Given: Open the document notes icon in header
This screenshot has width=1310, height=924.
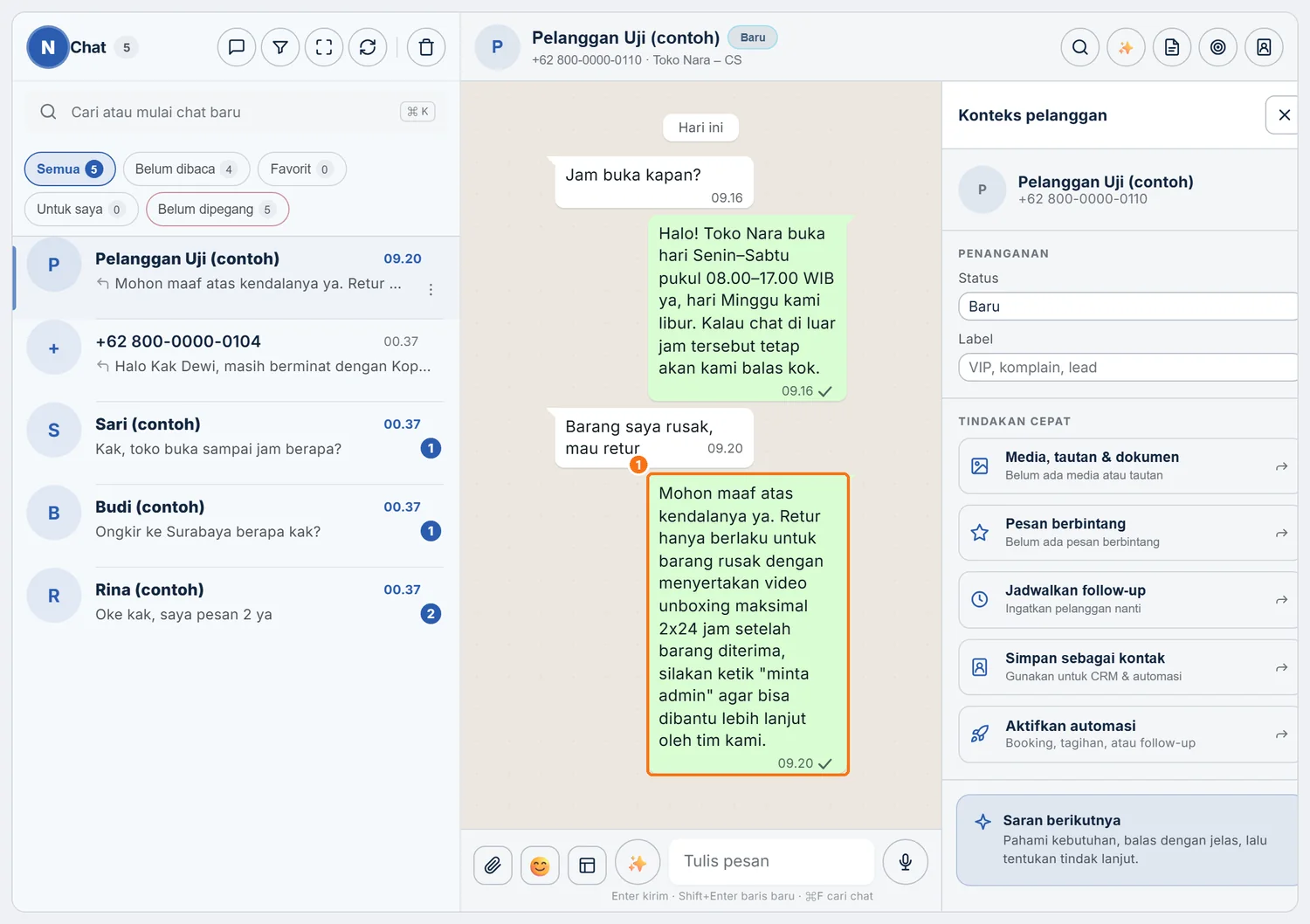Looking at the screenshot, I should point(1172,47).
